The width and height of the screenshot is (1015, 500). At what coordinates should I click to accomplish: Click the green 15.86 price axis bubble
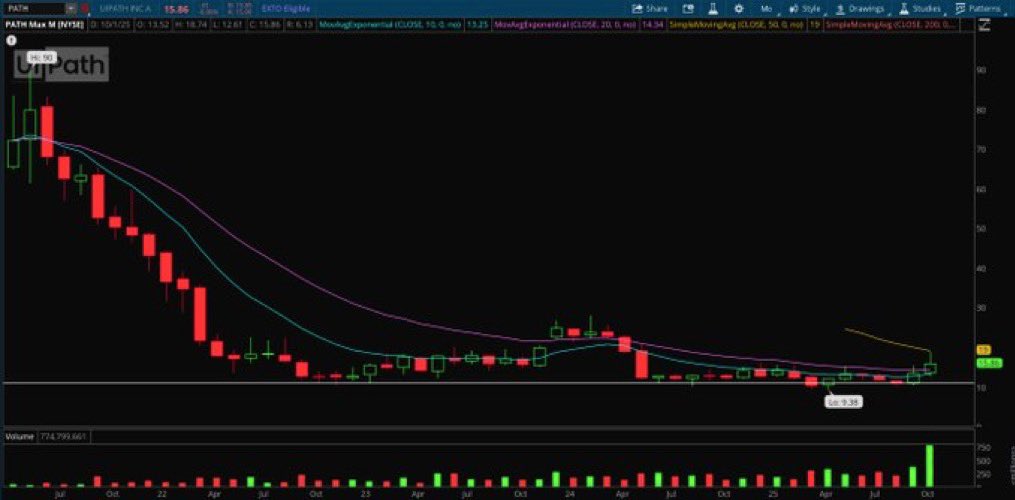click(989, 363)
